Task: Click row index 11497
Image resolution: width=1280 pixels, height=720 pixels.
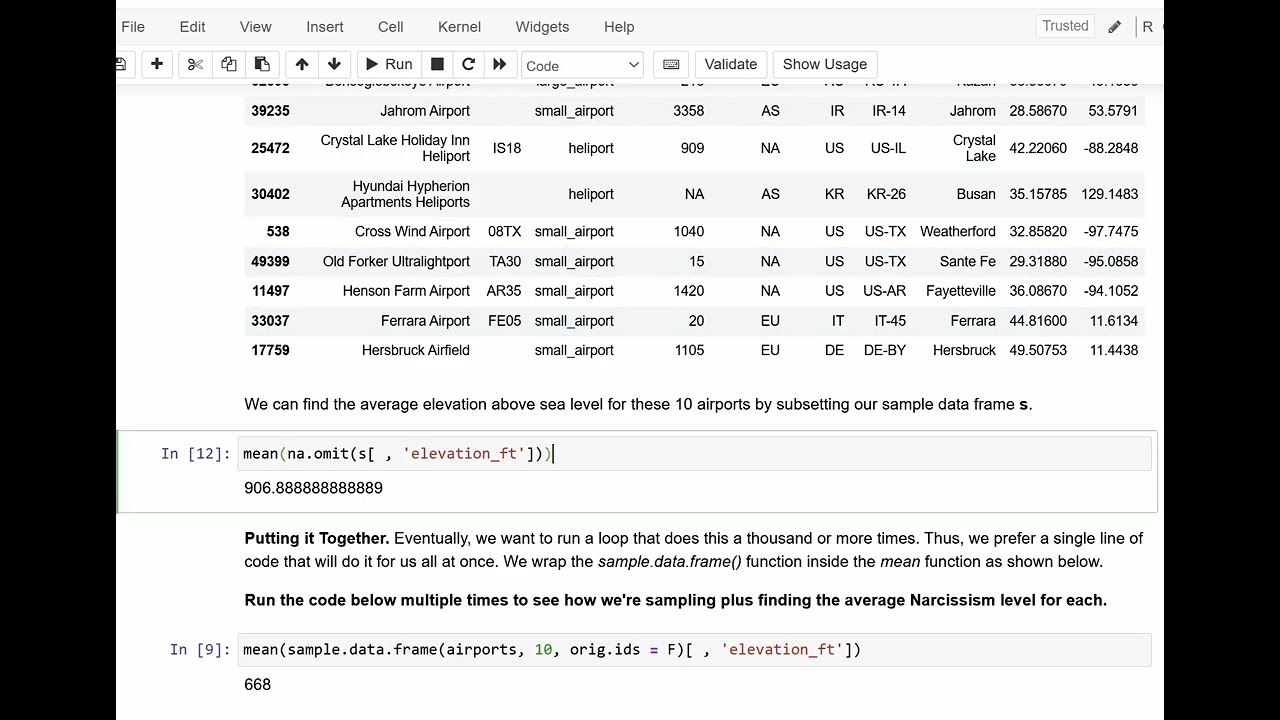Action: [x=270, y=291]
